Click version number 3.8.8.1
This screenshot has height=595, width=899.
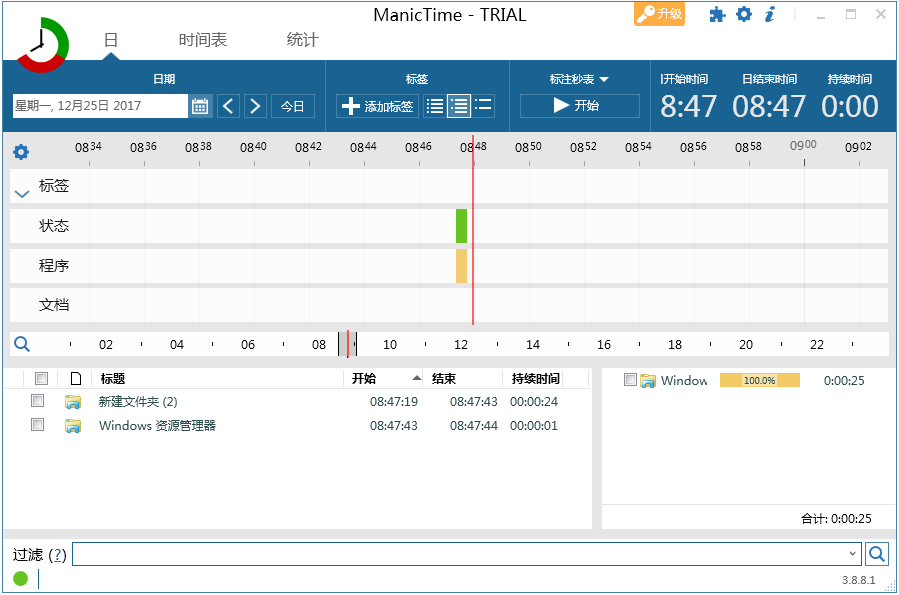[x=858, y=580]
